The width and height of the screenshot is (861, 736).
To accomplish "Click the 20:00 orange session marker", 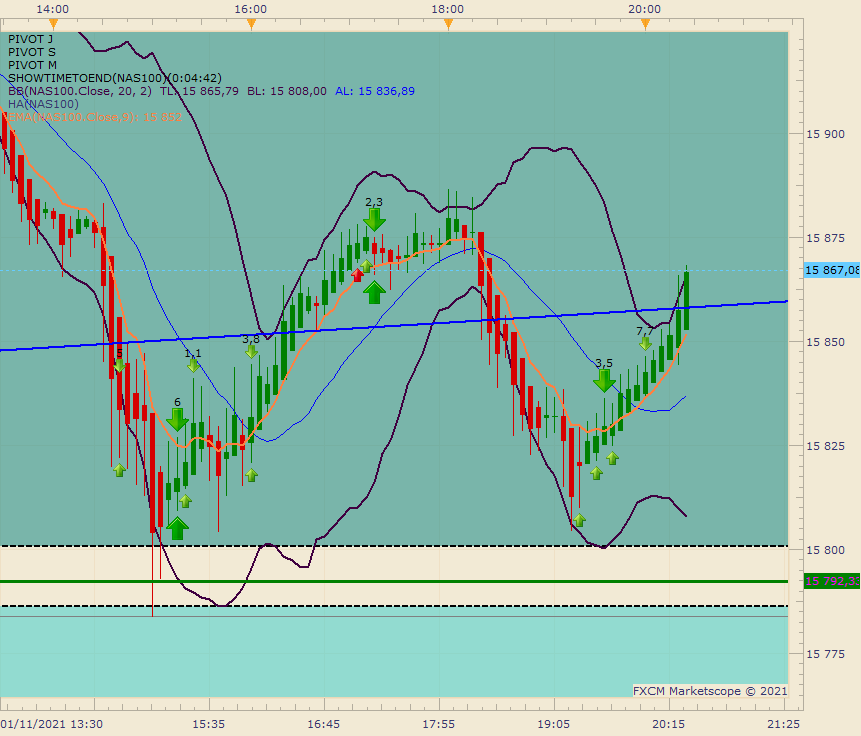I will click(646, 24).
